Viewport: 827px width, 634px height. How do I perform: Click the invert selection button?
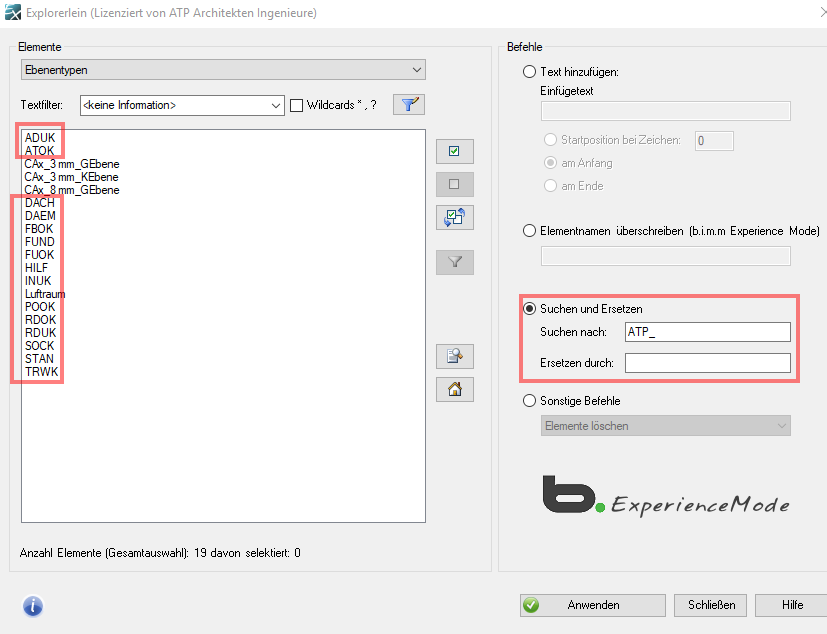(x=454, y=217)
